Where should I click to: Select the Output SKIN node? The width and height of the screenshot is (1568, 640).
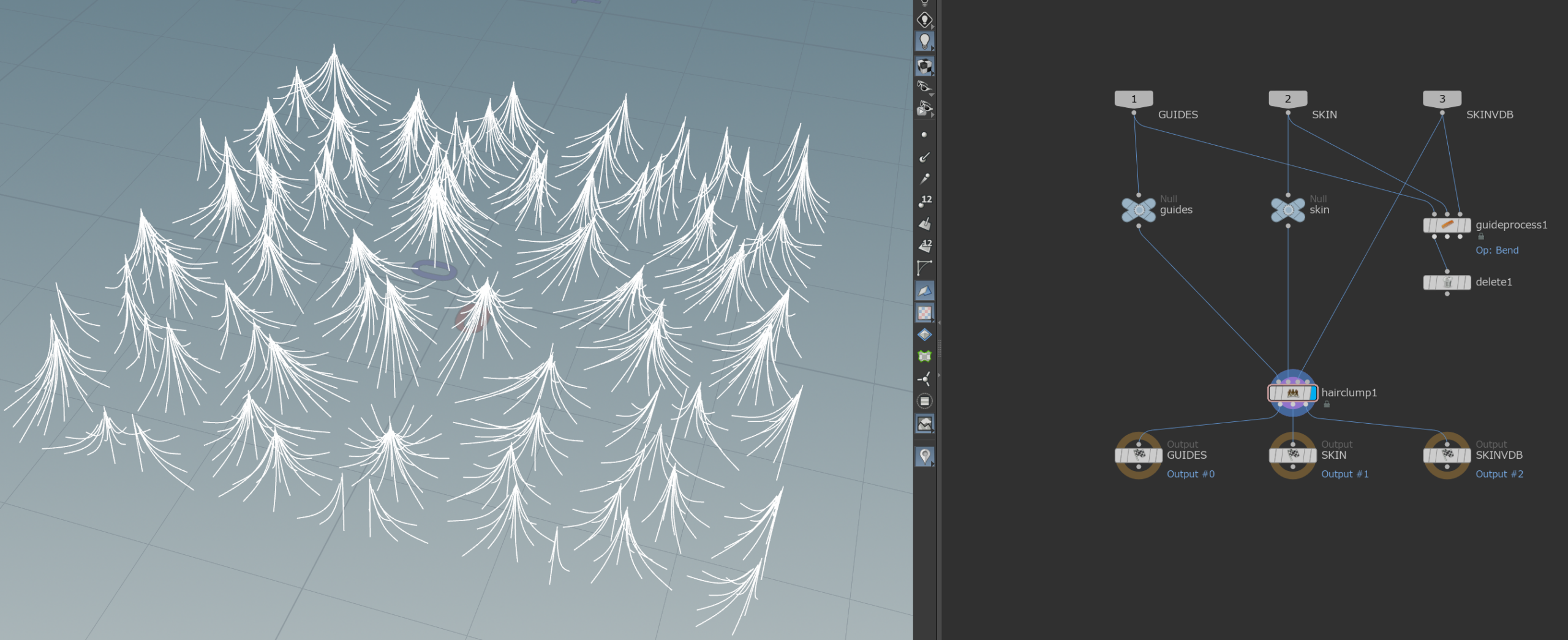1292,456
